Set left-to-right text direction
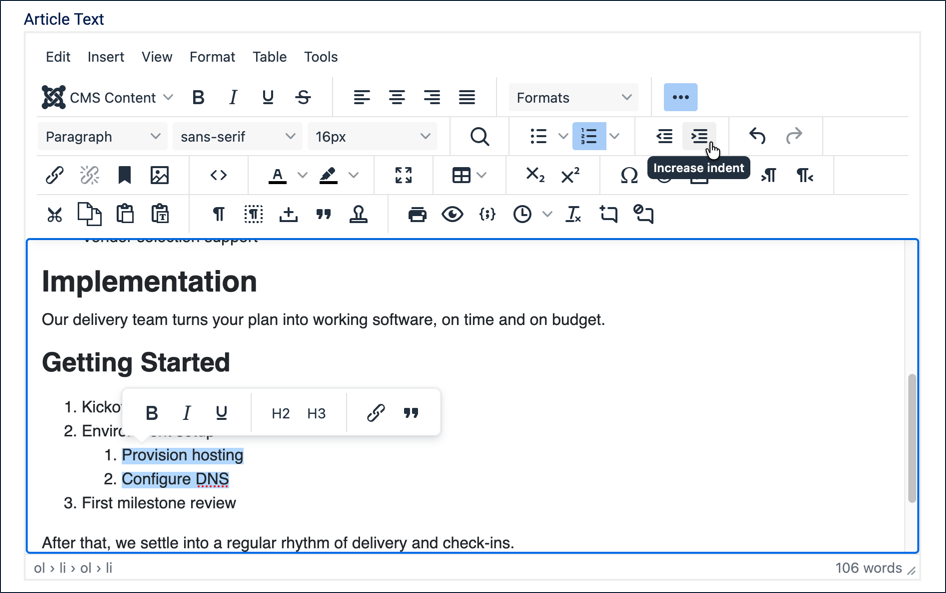Viewport: 946px width, 593px height. 769,176
